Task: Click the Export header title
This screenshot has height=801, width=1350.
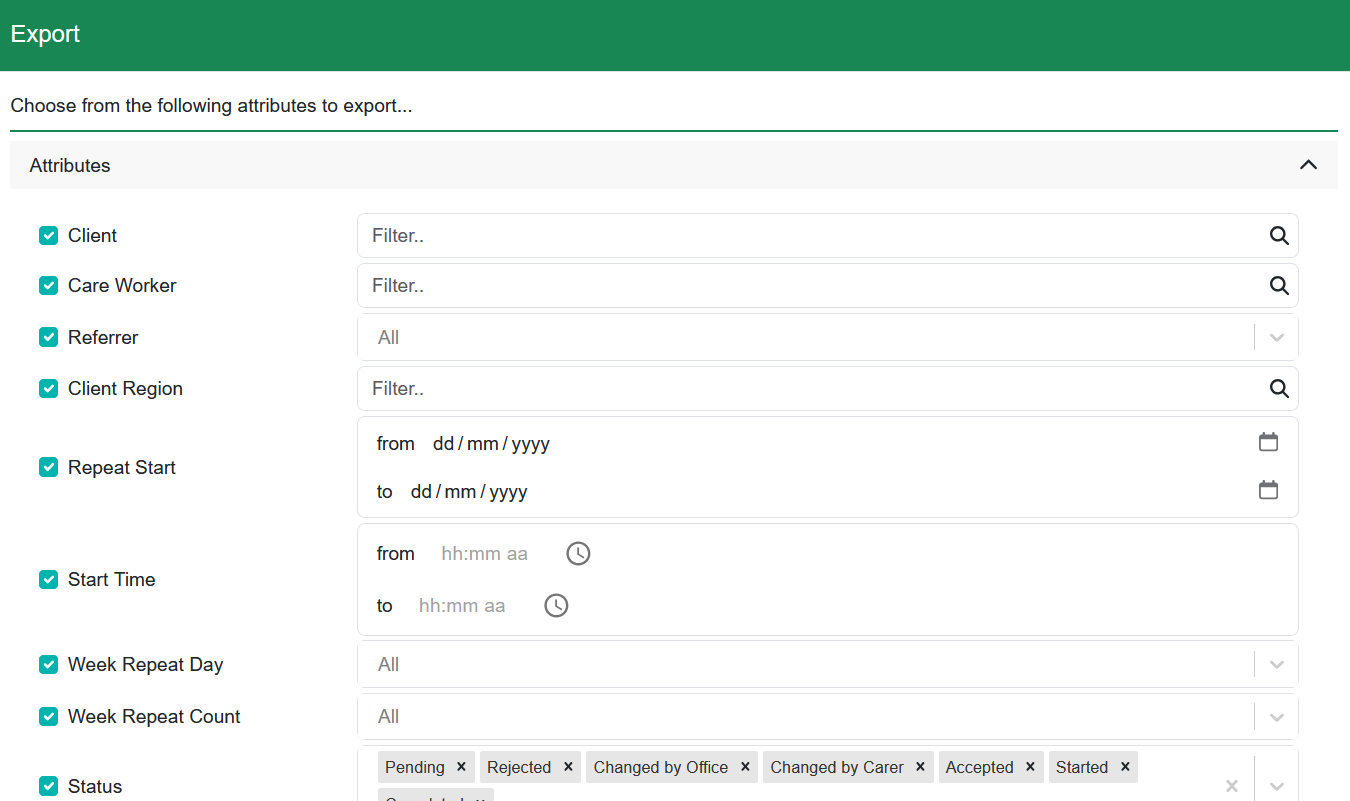Action: [45, 34]
